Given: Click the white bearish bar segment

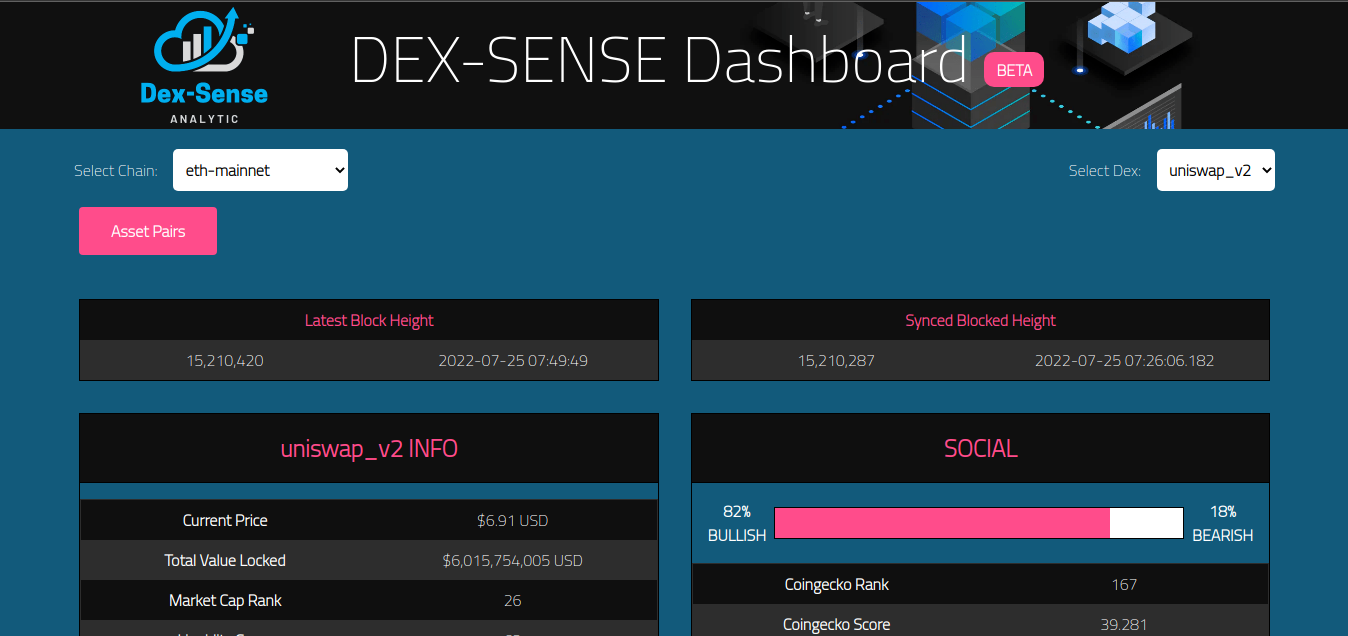Looking at the screenshot, I should click(1146, 523).
